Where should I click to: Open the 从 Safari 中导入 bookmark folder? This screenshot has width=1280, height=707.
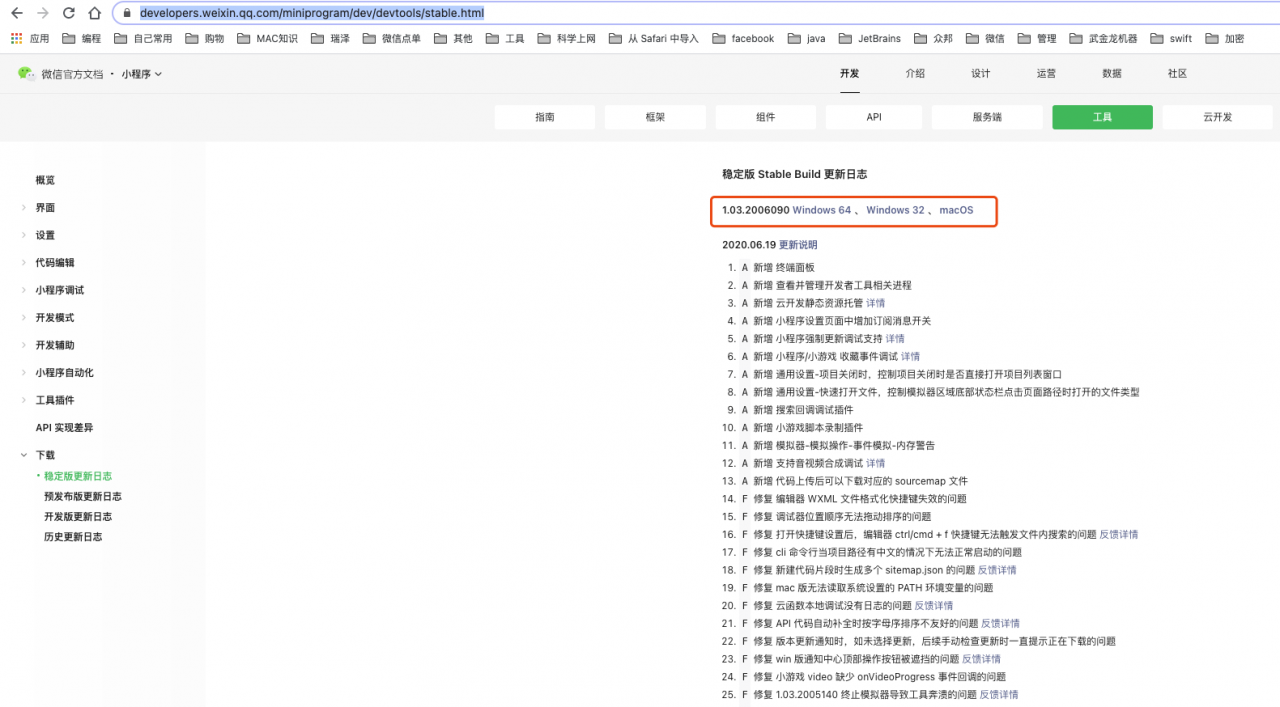coord(653,38)
